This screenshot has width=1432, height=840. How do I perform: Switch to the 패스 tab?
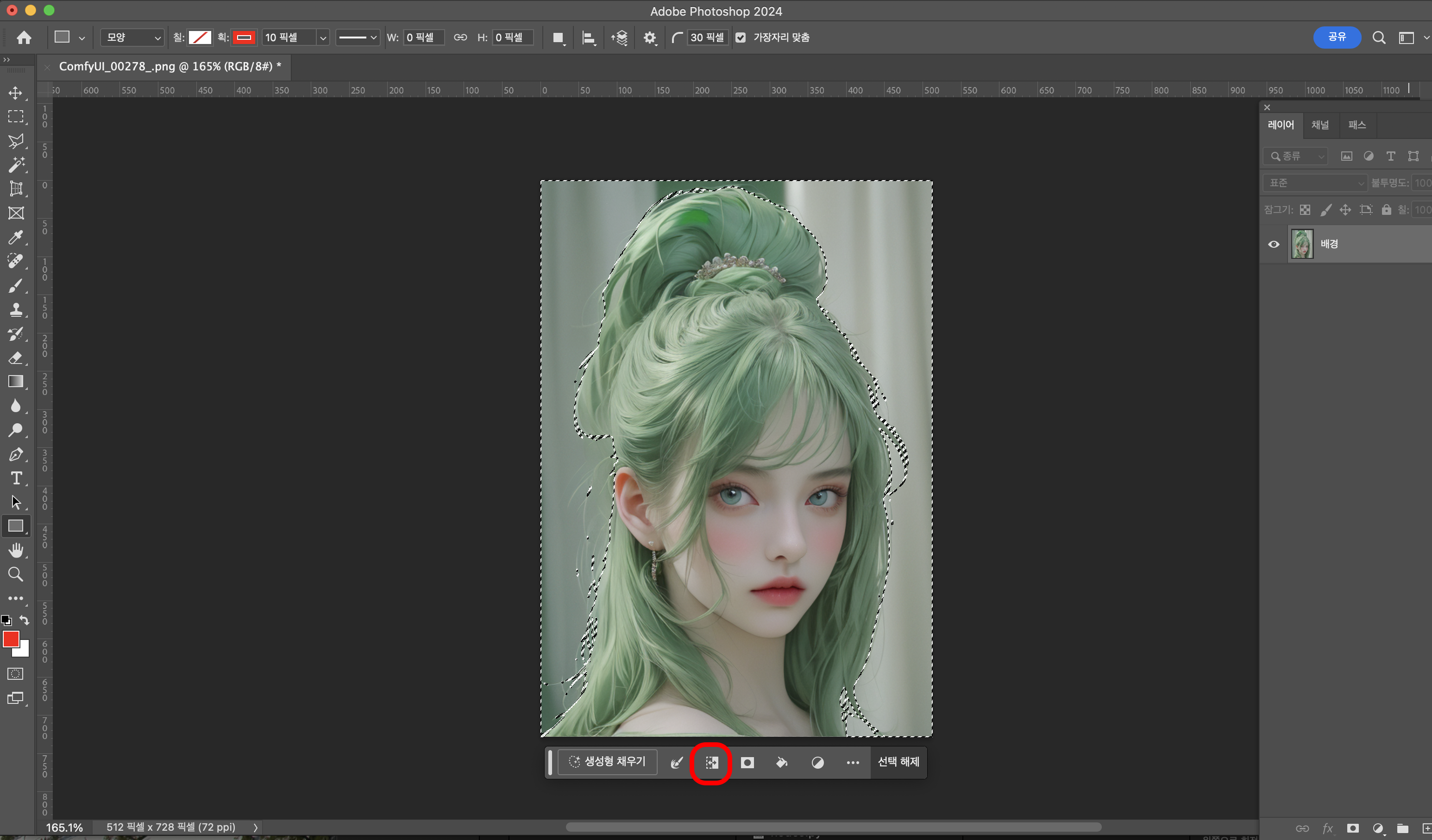[1357, 125]
